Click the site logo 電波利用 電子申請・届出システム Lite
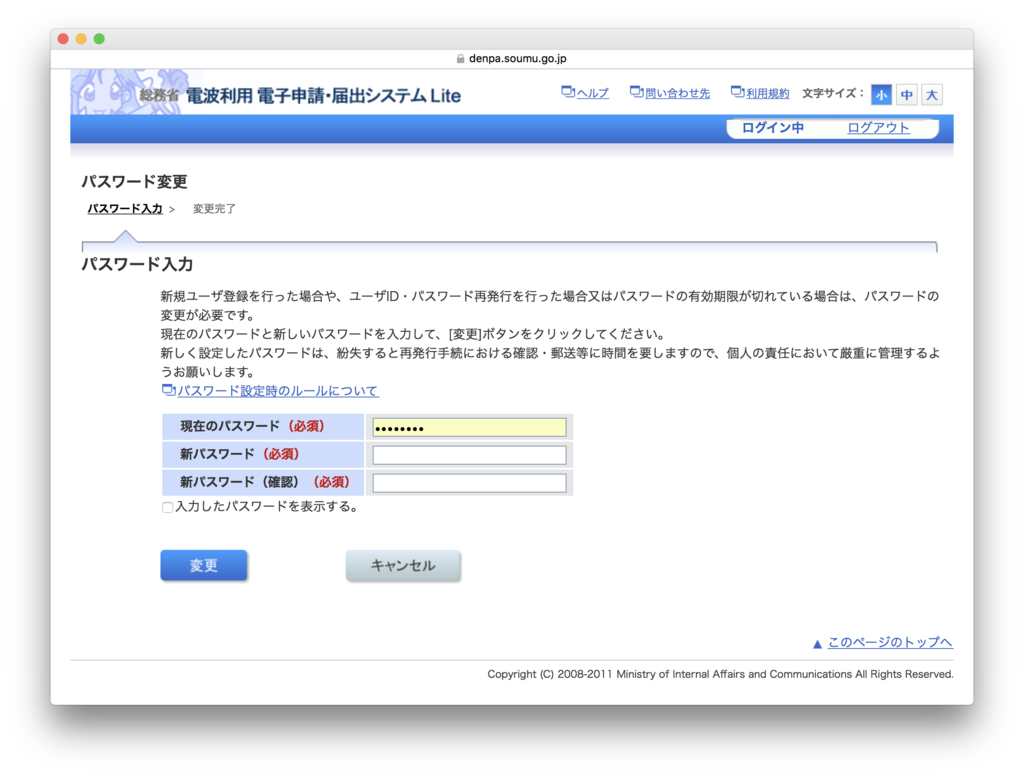The width and height of the screenshot is (1024, 777). tap(323, 96)
